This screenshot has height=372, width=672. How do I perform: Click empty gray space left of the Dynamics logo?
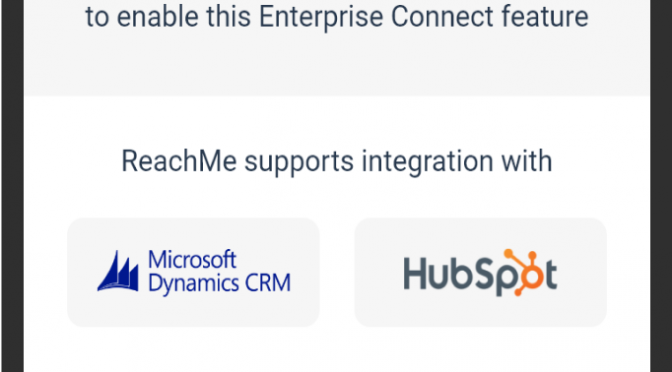click(82, 273)
